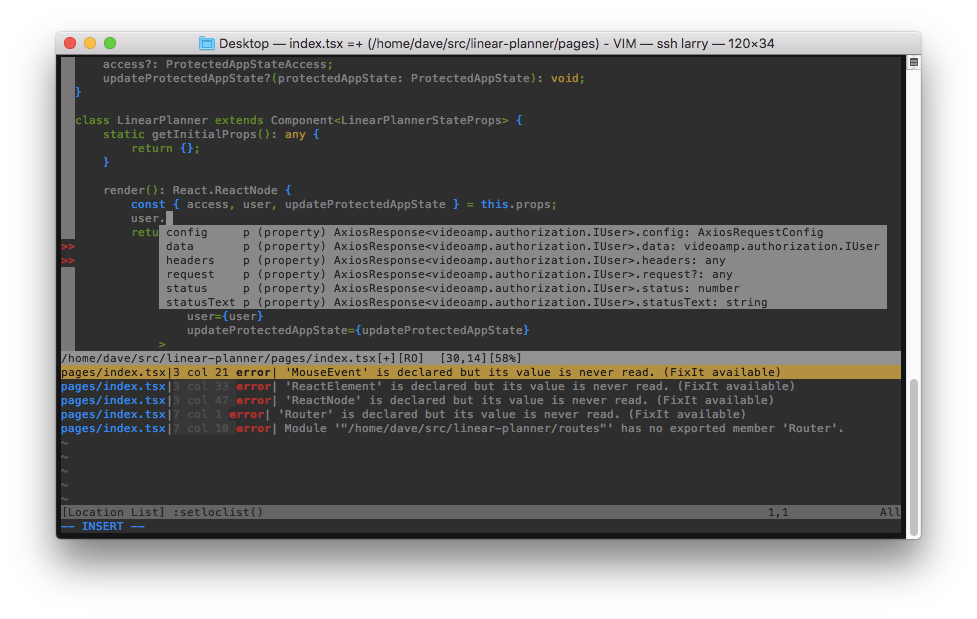Click the 'return {};' line
The height and width of the screenshot is (619, 977).
[x=165, y=148]
